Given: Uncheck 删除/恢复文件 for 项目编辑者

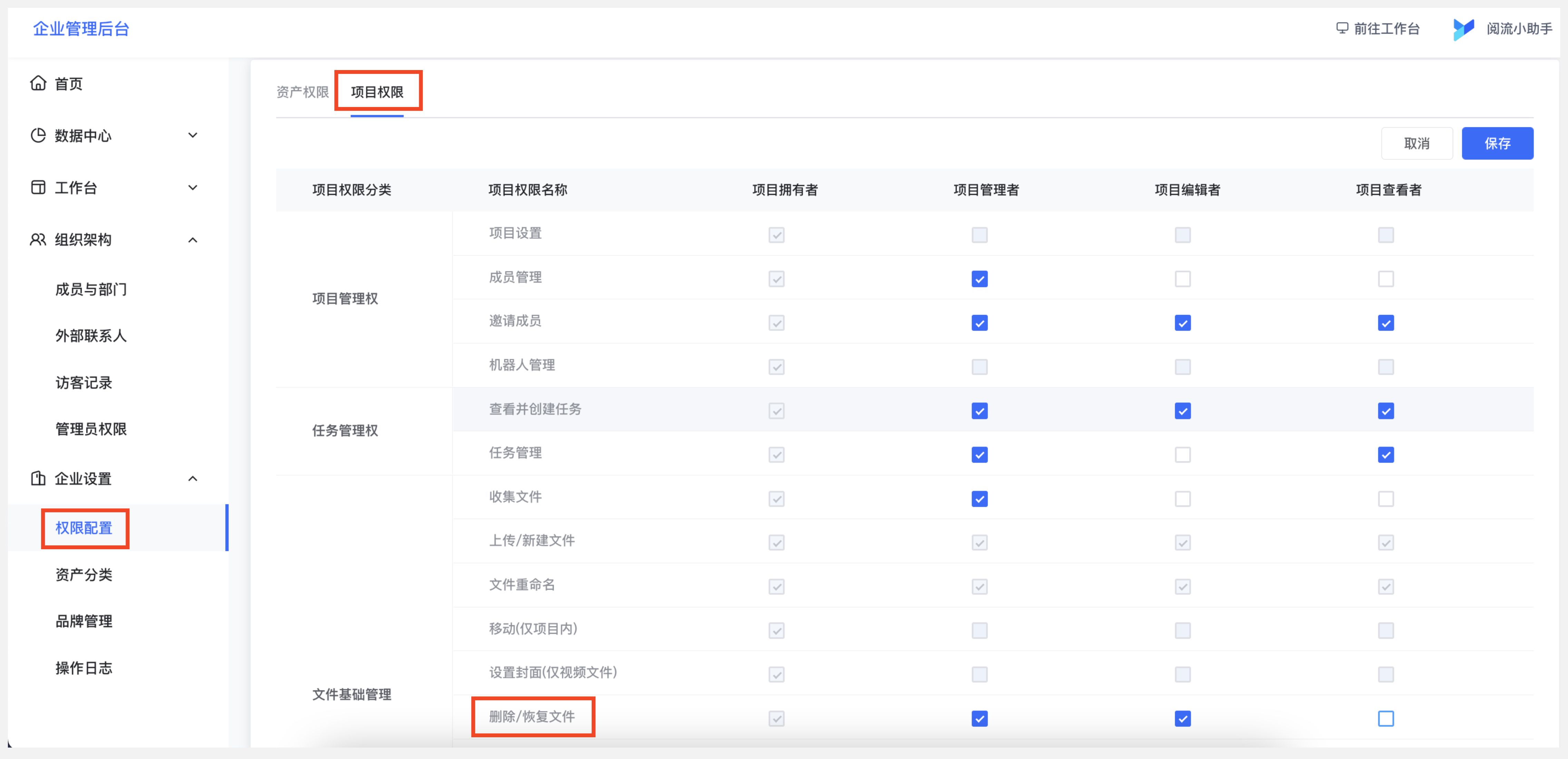Looking at the screenshot, I should pos(1182,719).
